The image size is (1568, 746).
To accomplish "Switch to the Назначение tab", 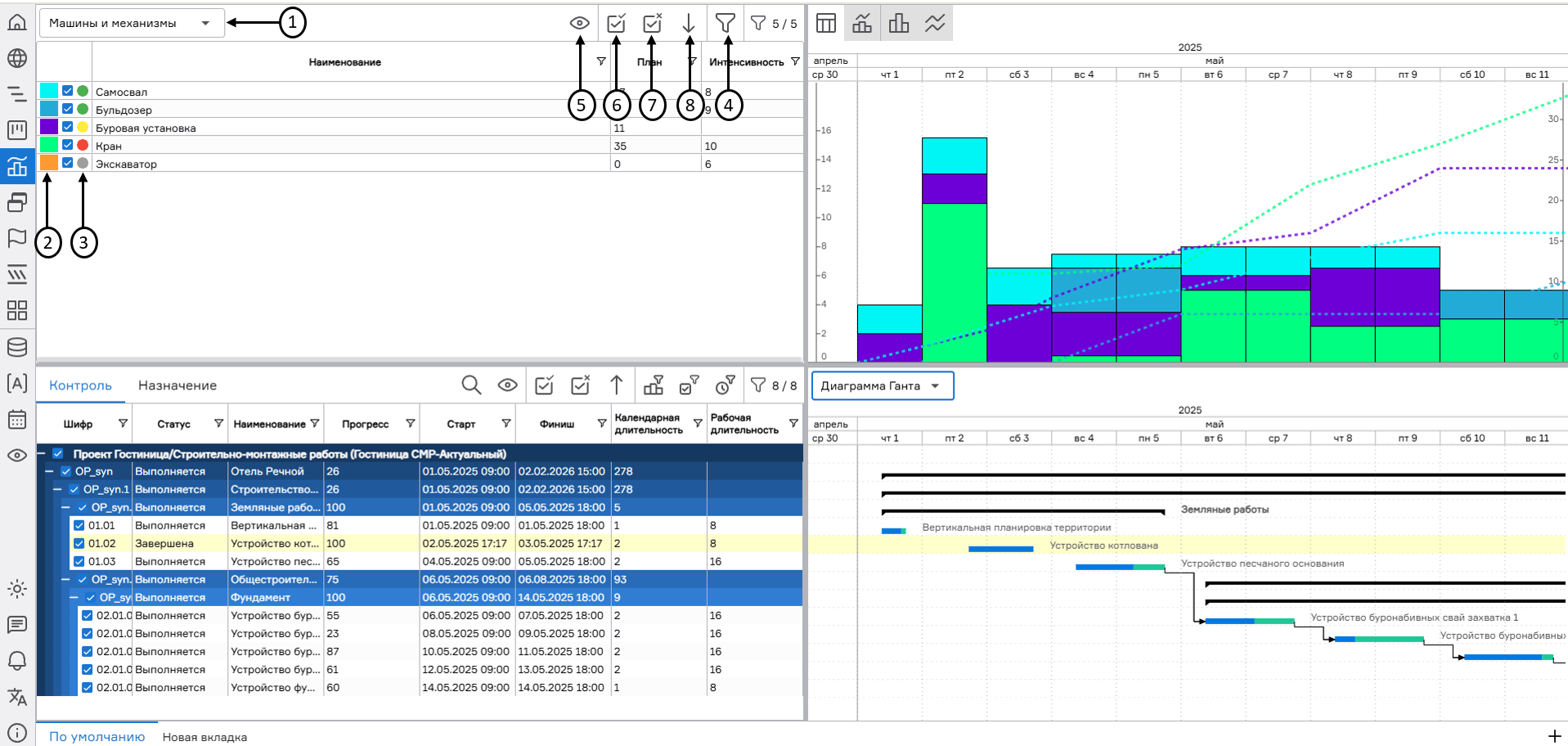I will point(177,385).
